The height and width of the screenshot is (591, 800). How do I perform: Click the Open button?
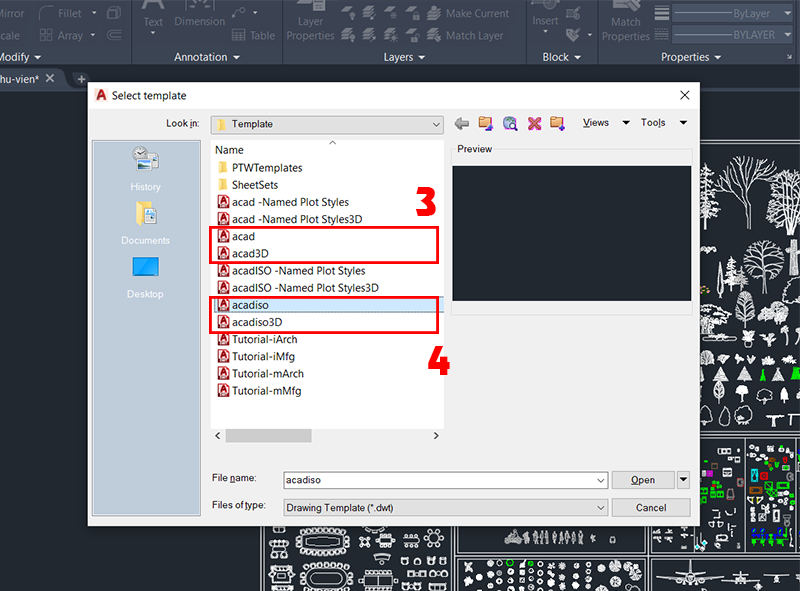pos(645,480)
